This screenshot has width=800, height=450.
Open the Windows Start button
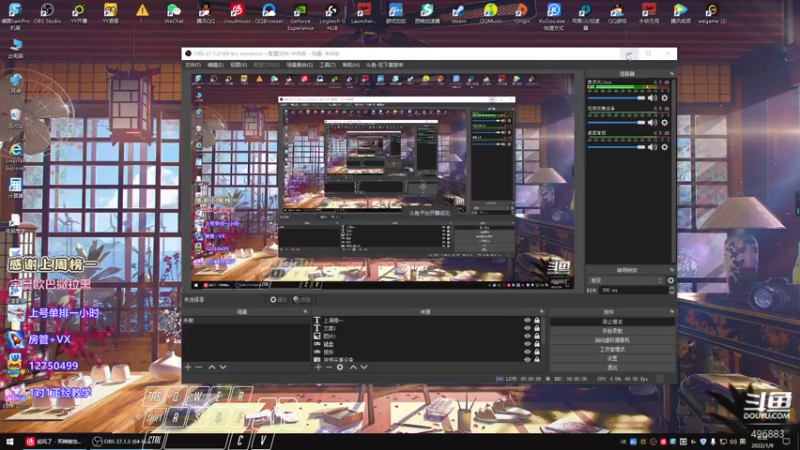coord(9,441)
